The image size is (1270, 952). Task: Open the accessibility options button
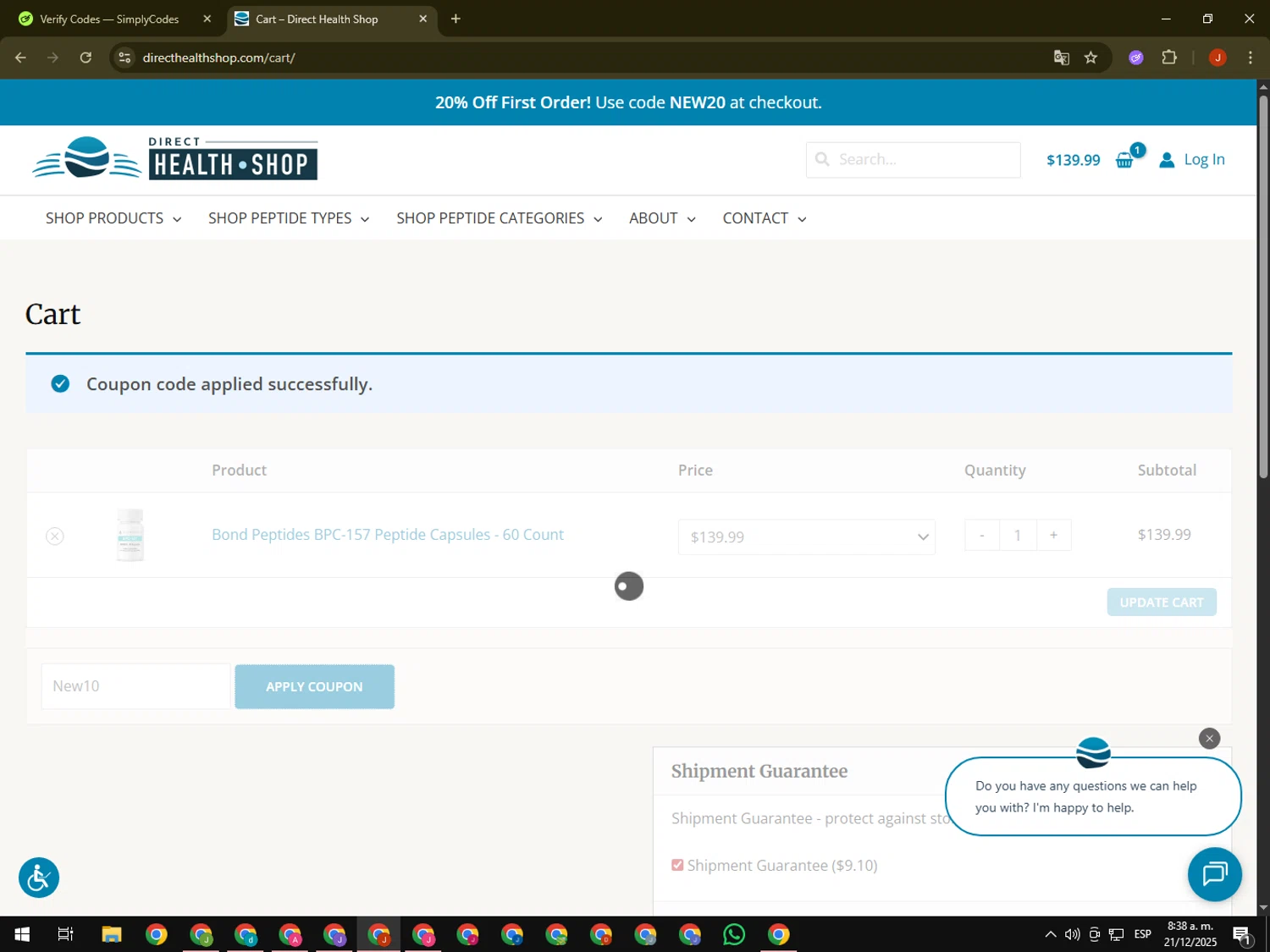[x=39, y=878]
